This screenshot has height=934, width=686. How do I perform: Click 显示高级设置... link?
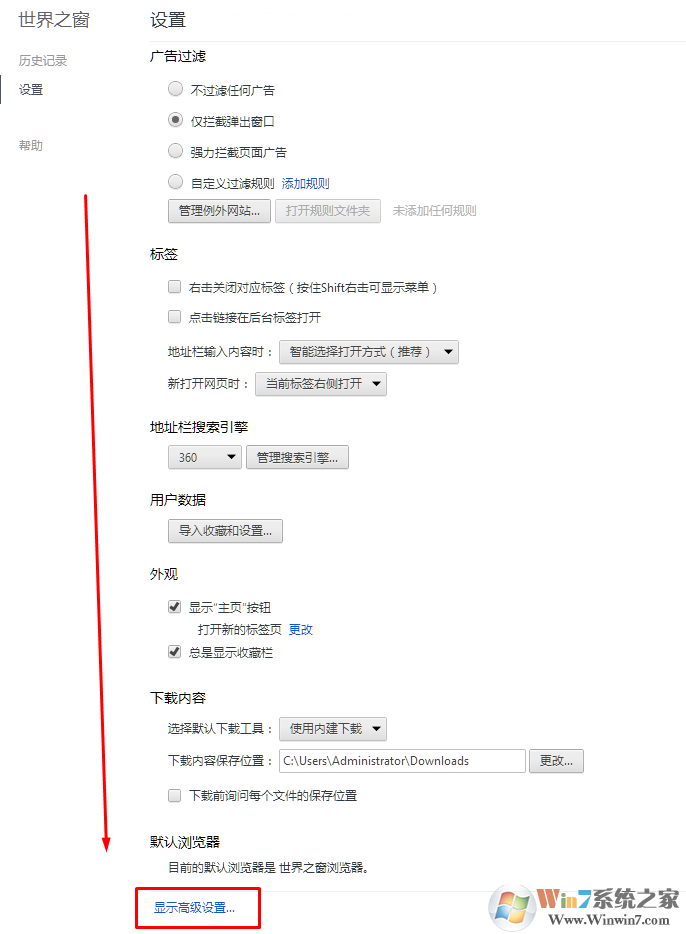(195, 908)
